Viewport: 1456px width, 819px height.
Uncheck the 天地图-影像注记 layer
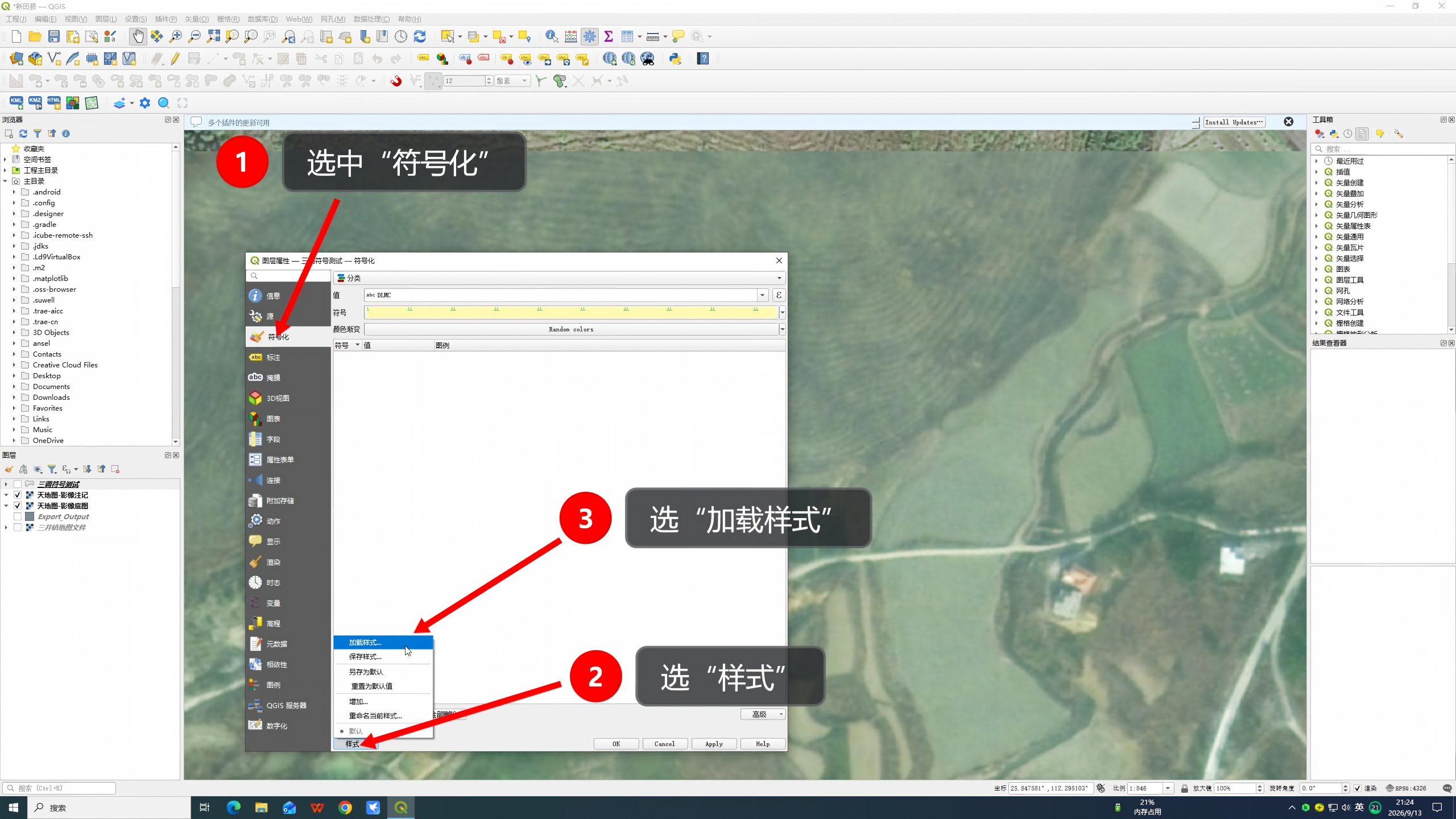tap(18, 495)
